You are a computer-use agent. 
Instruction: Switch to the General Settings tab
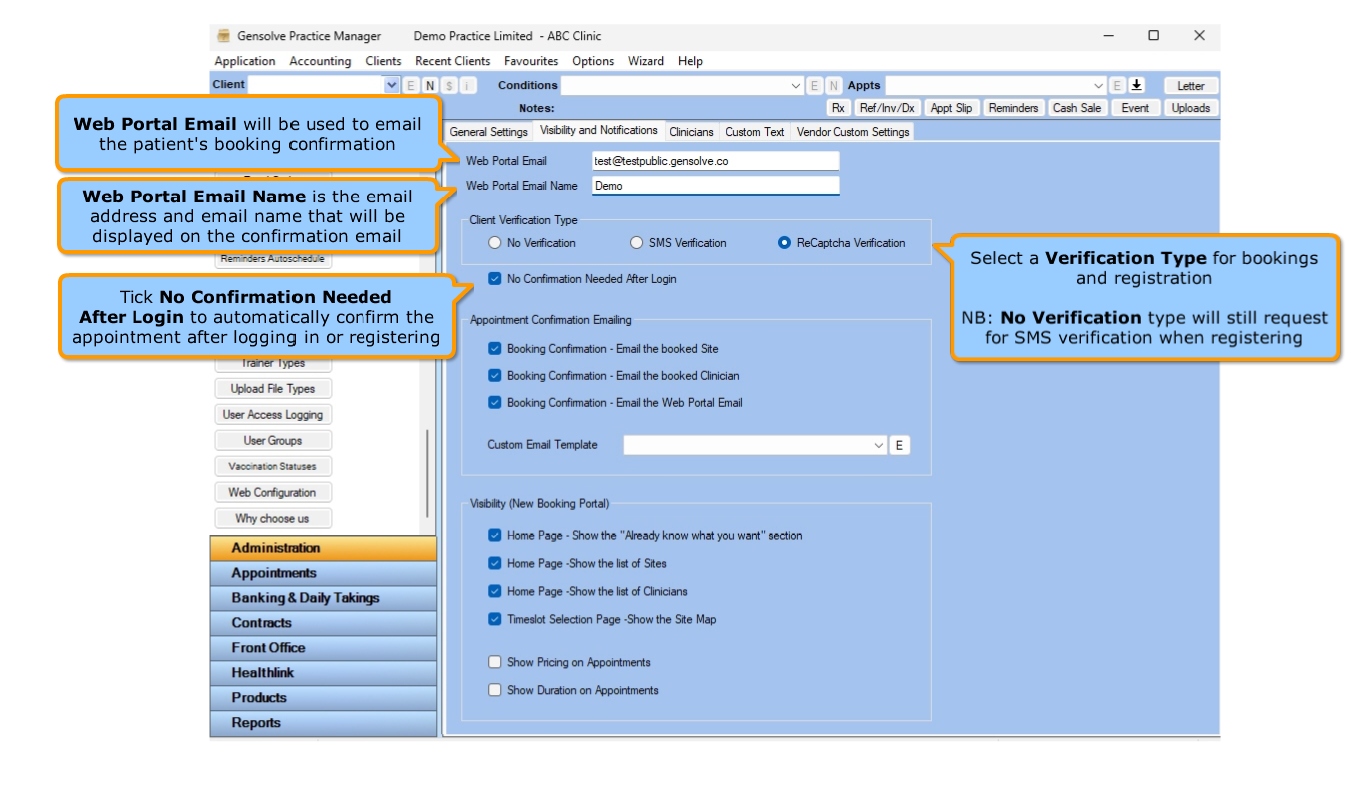pyautogui.click(x=488, y=132)
